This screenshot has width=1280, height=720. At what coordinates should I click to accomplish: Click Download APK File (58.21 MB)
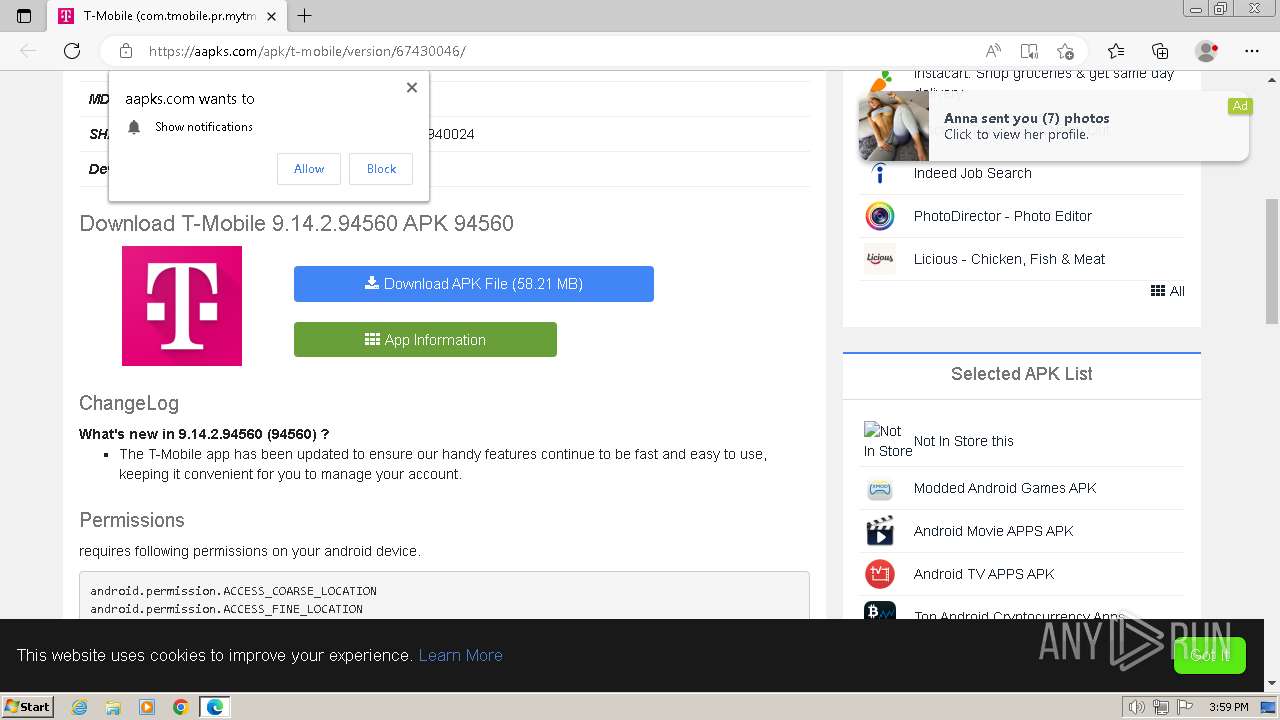(x=474, y=284)
